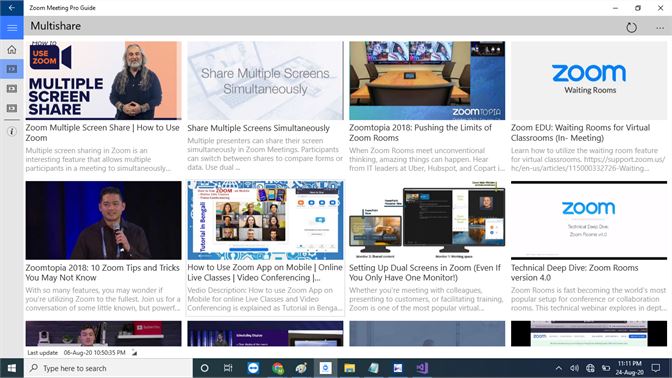Open the volume control in system tray
The image size is (672, 378).
pos(574,368)
